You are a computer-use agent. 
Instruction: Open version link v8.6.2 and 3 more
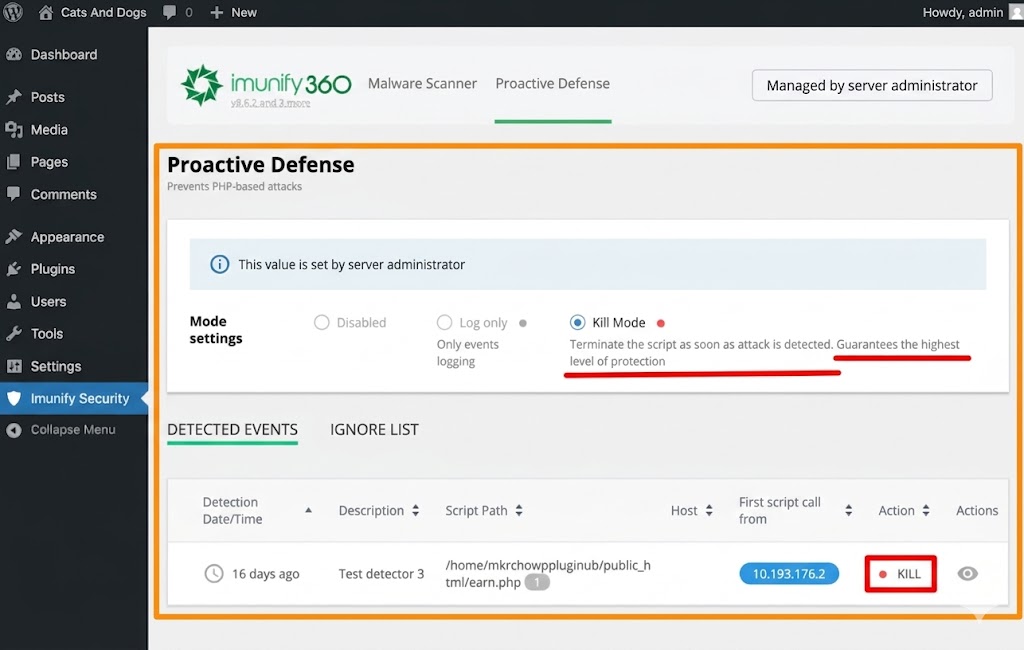tap(270, 103)
